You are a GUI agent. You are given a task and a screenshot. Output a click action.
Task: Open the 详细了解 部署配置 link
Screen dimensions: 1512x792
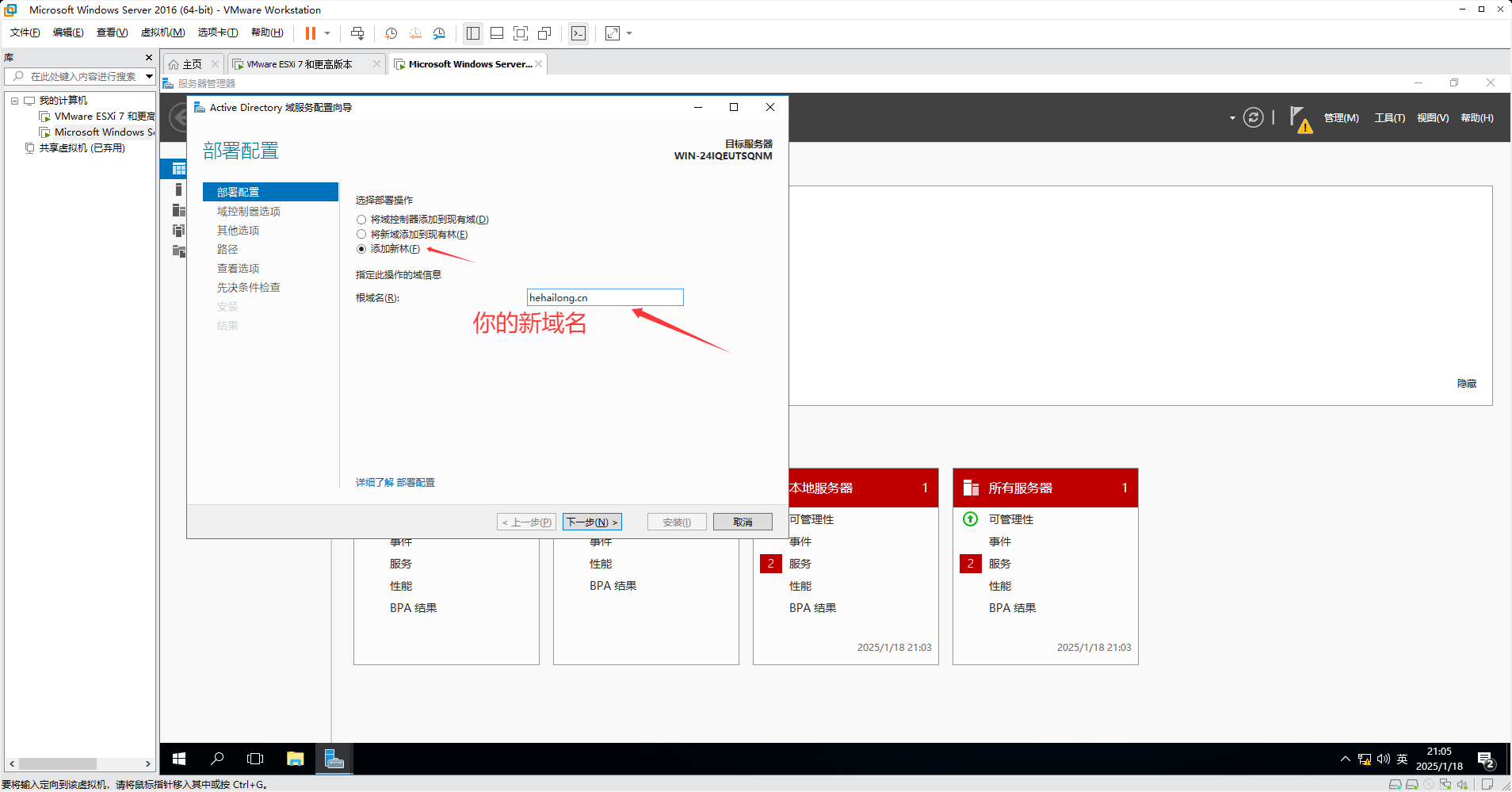[395, 482]
